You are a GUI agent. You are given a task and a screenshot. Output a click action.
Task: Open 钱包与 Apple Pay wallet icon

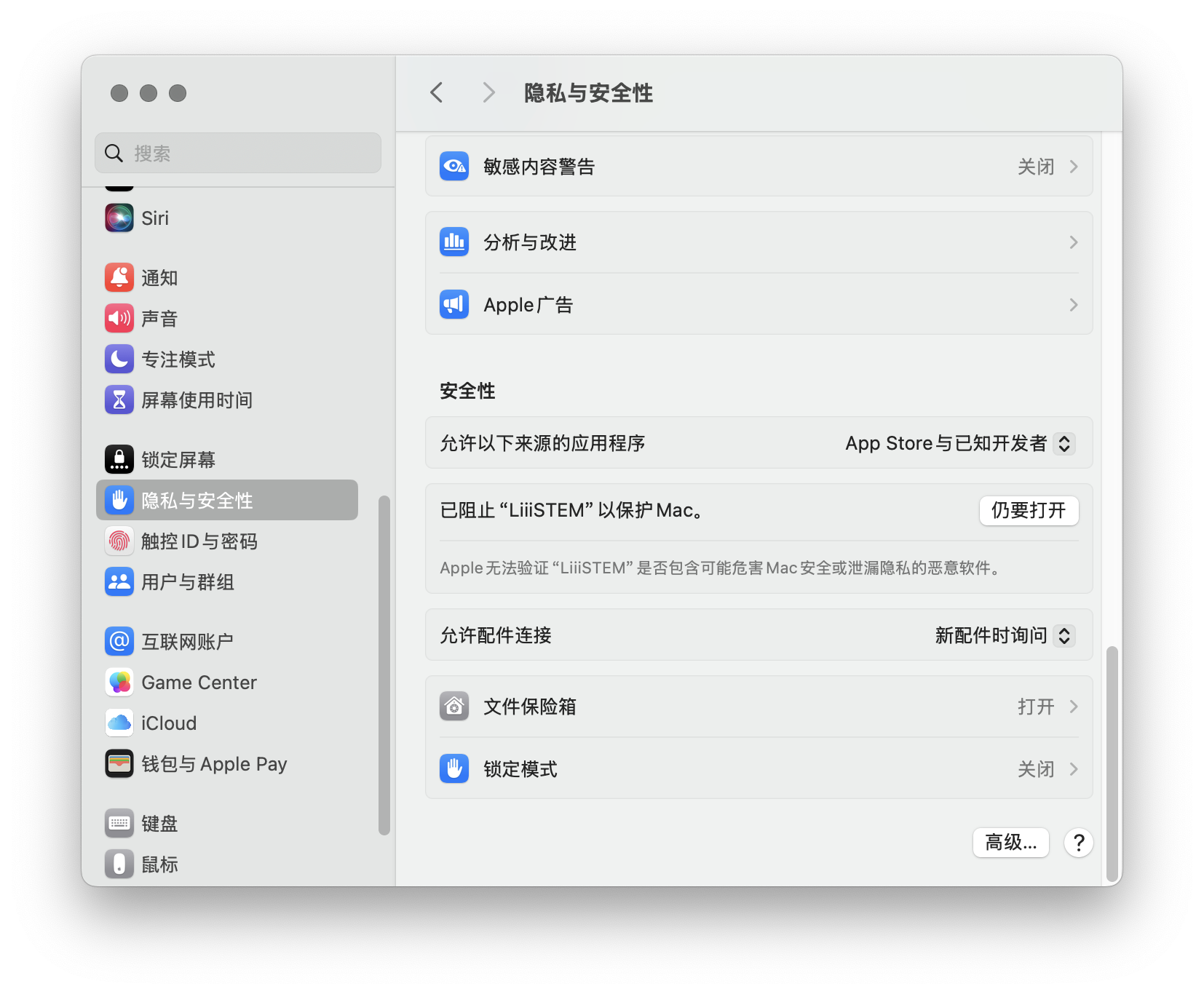[x=119, y=764]
